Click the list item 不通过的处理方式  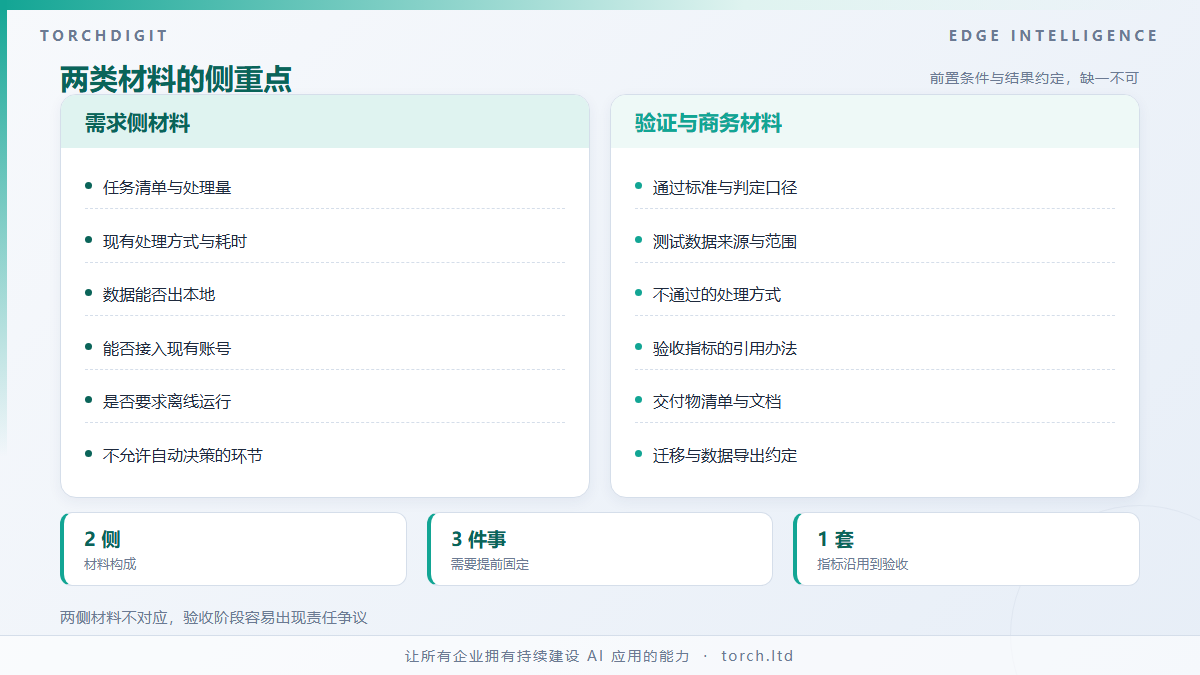717,294
